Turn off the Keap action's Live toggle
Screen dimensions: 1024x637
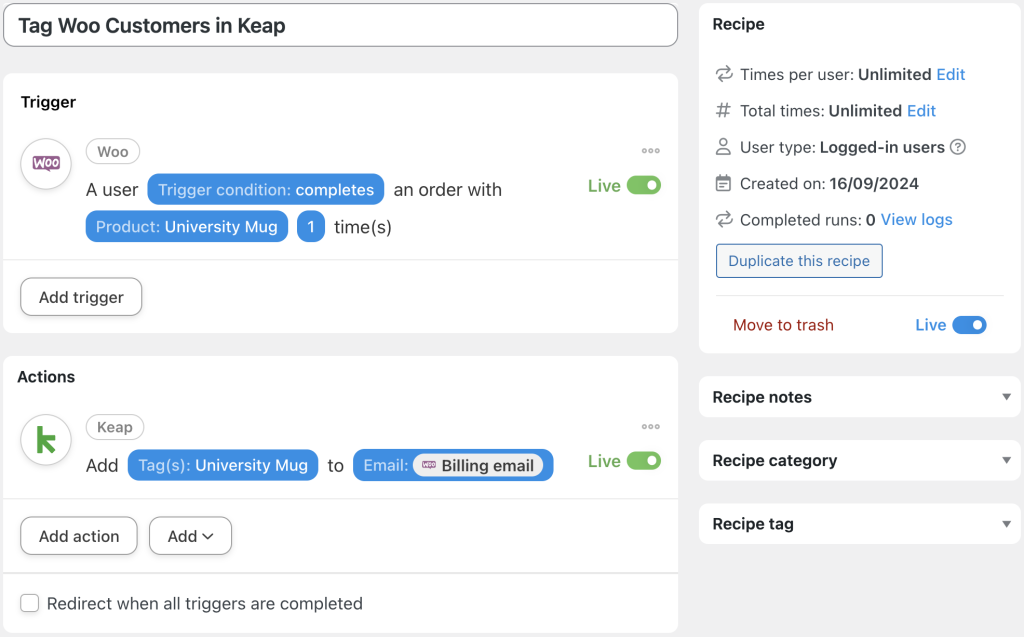click(x=644, y=460)
